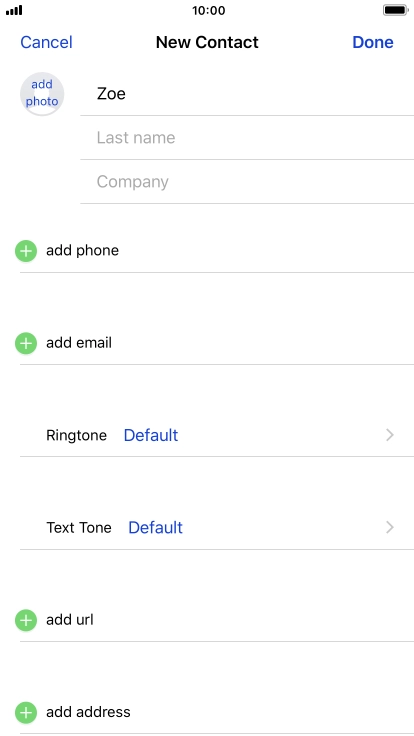This screenshot has height=736, width=414.
Task: Tap the clock time in status bar
Action: (208, 10)
